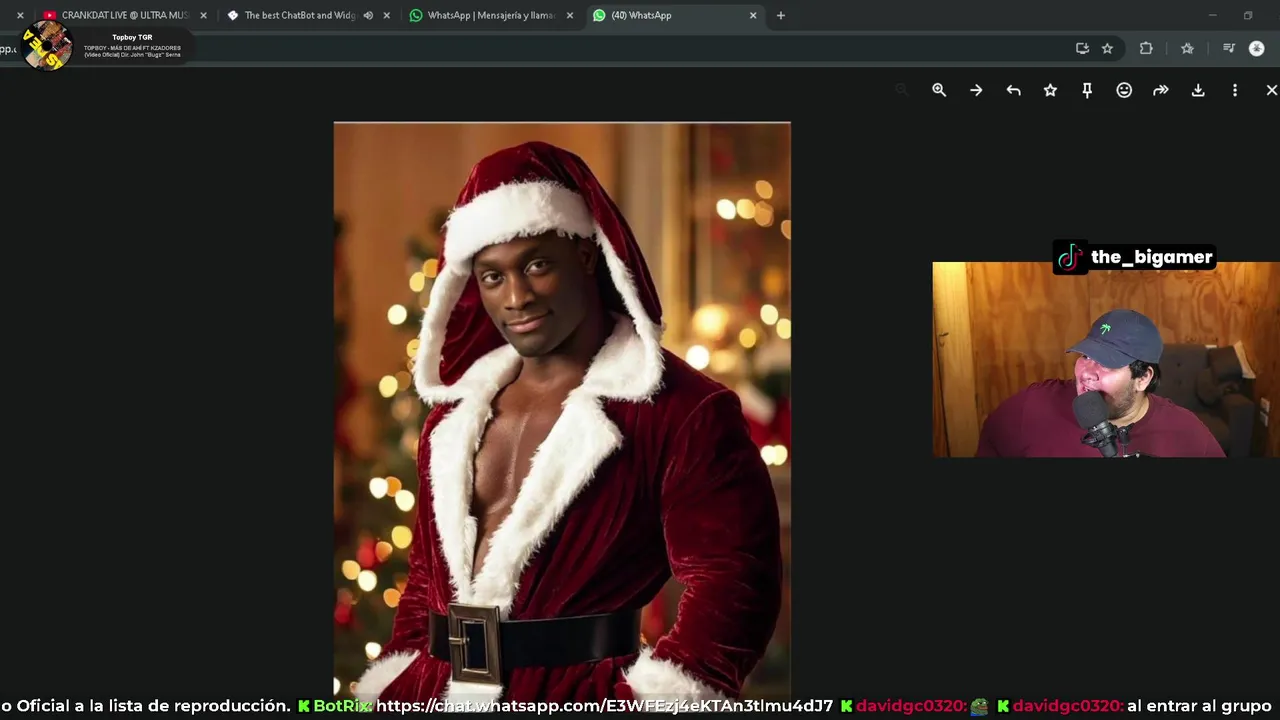Click the Topboy TGR song title

(x=132, y=37)
